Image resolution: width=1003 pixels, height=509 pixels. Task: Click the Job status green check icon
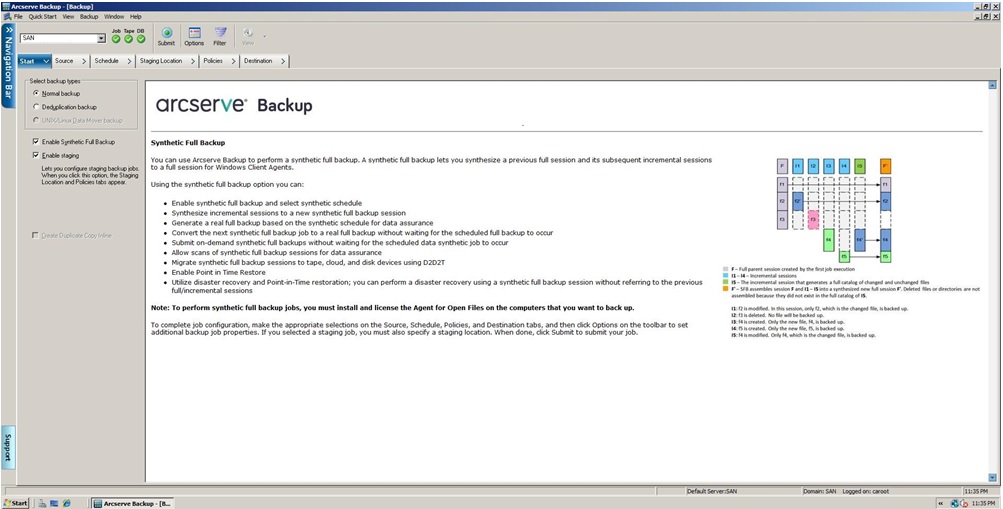pos(116,39)
